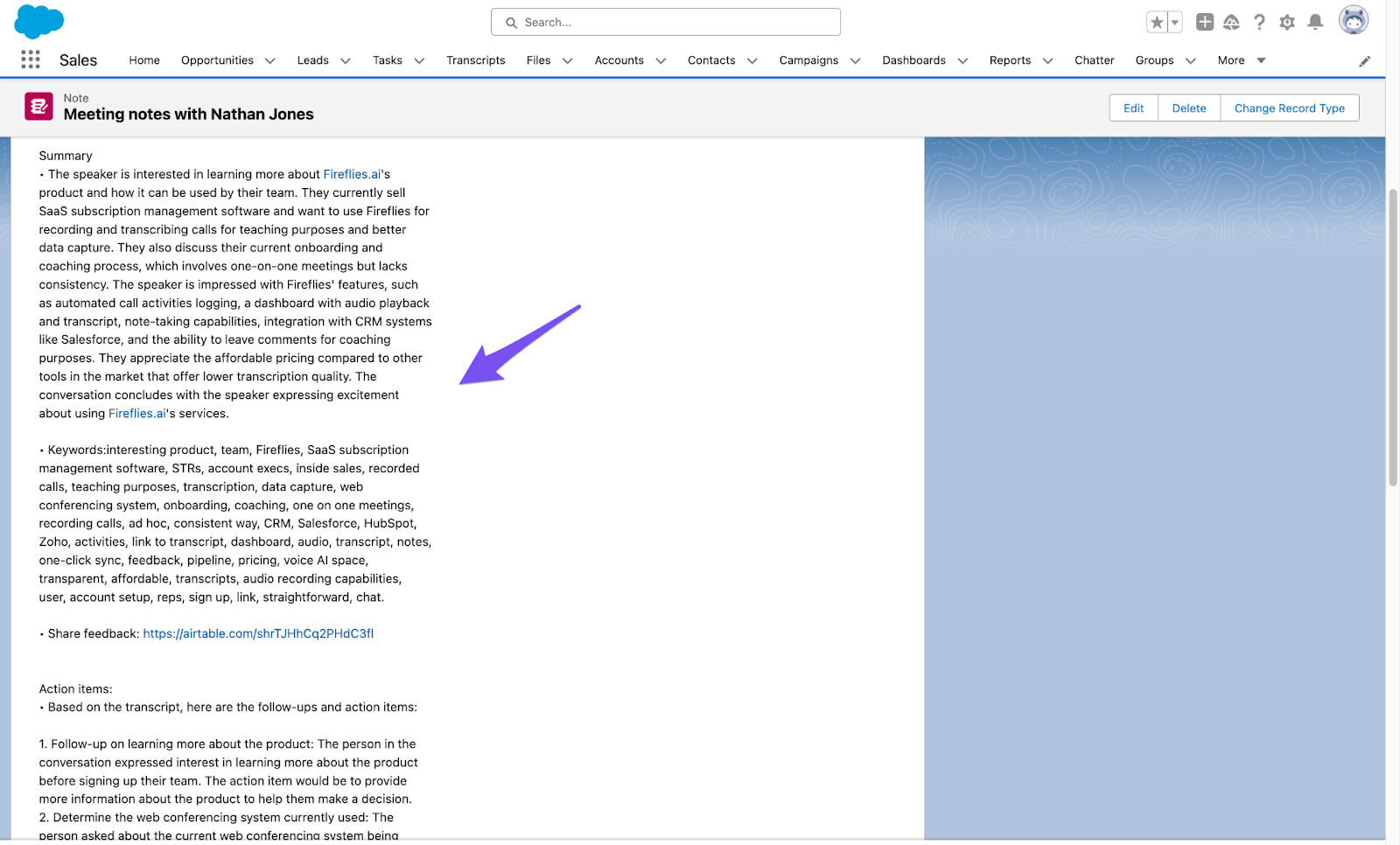This screenshot has height=845, width=1400.
Task: Expand the Tasks dropdown chevron
Action: 419,61
